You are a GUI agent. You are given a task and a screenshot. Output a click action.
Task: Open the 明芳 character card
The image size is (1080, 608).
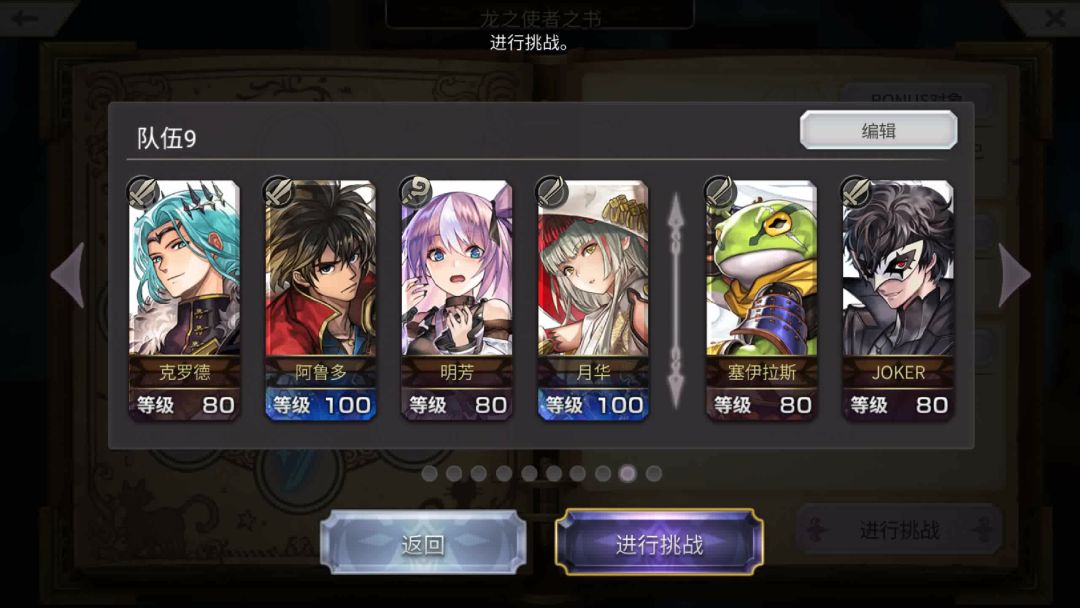click(x=457, y=300)
